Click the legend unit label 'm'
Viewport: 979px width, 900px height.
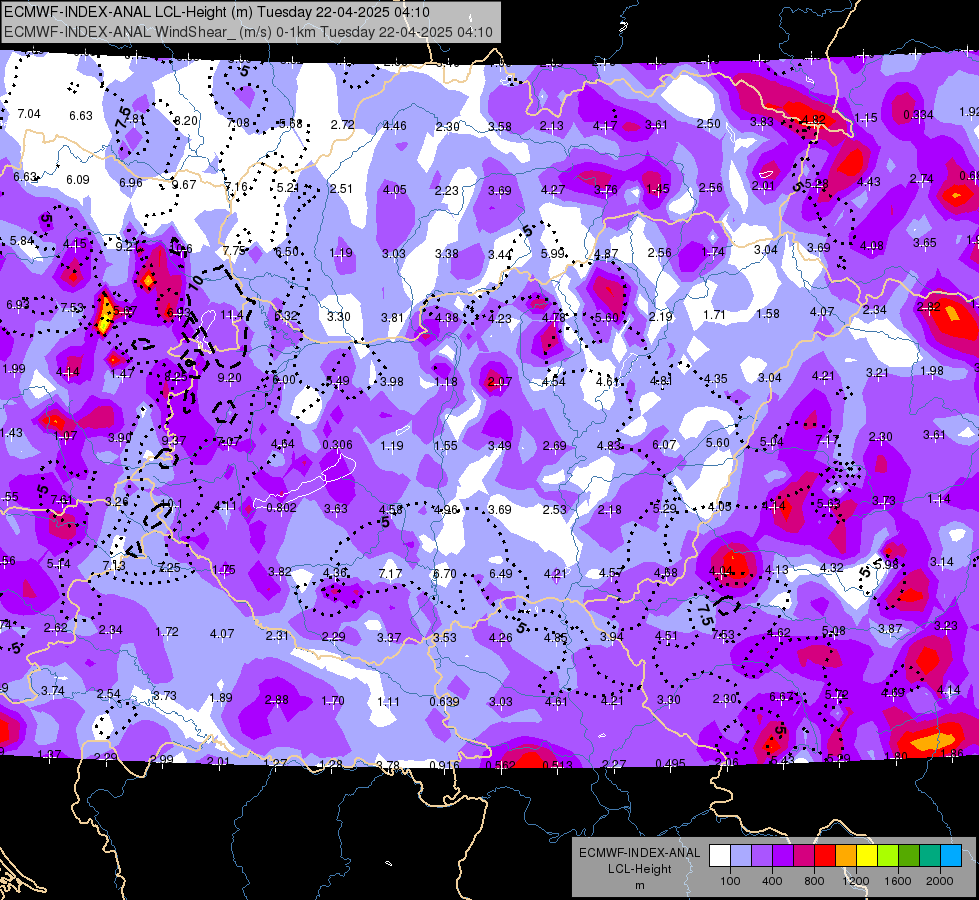coord(640,885)
